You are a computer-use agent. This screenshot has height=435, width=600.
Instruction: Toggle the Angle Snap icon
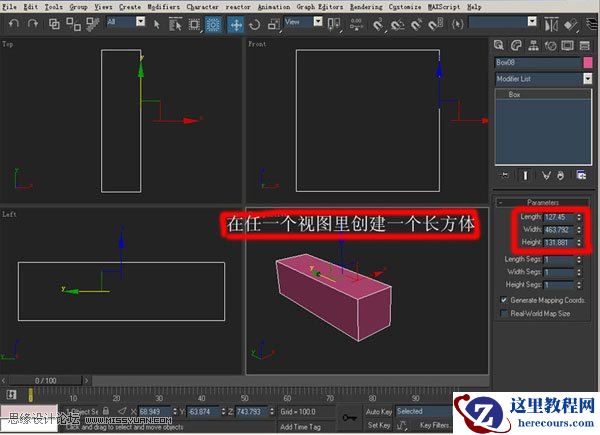tap(398, 24)
